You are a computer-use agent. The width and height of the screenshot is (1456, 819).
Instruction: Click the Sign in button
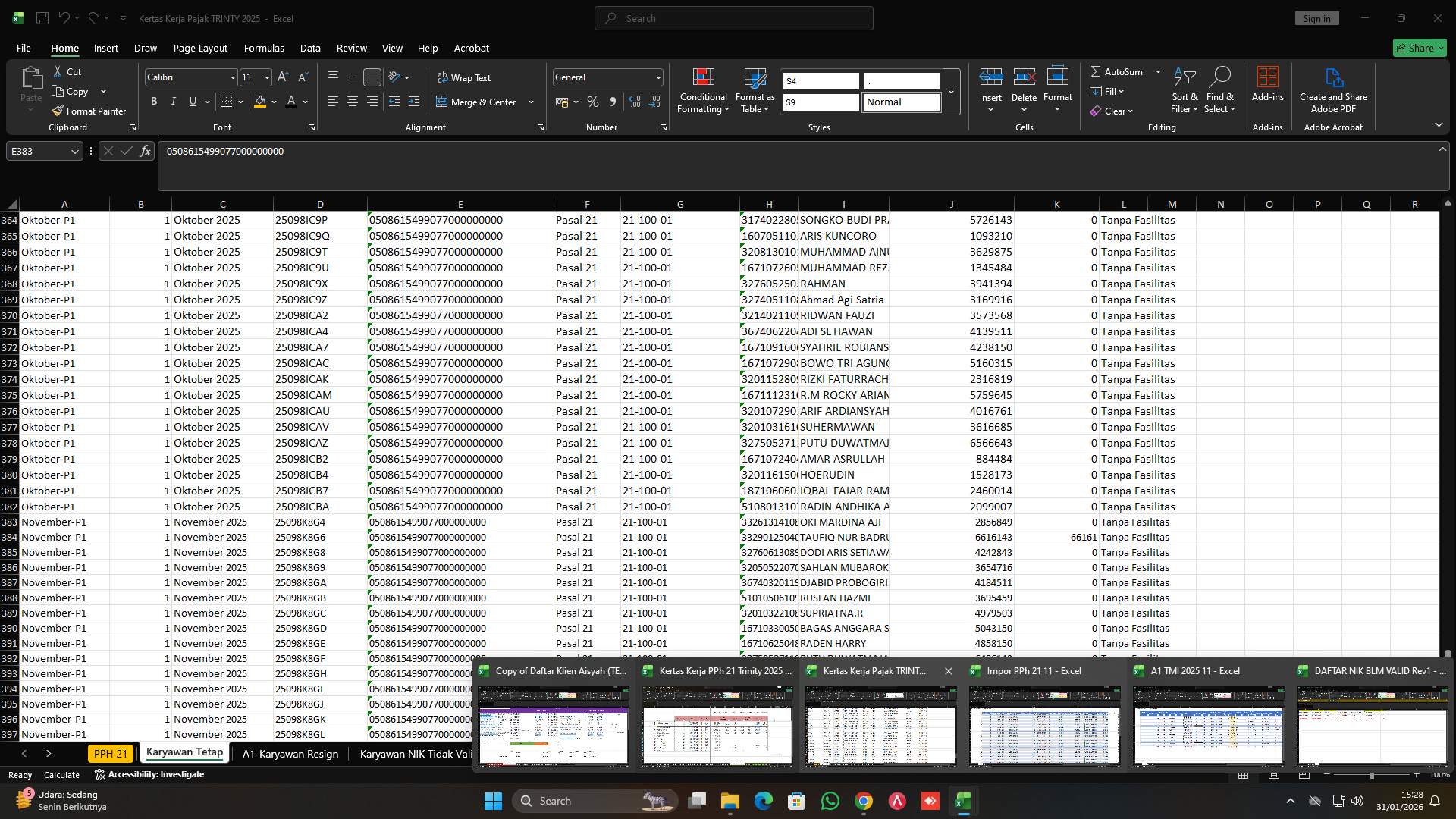click(1316, 17)
